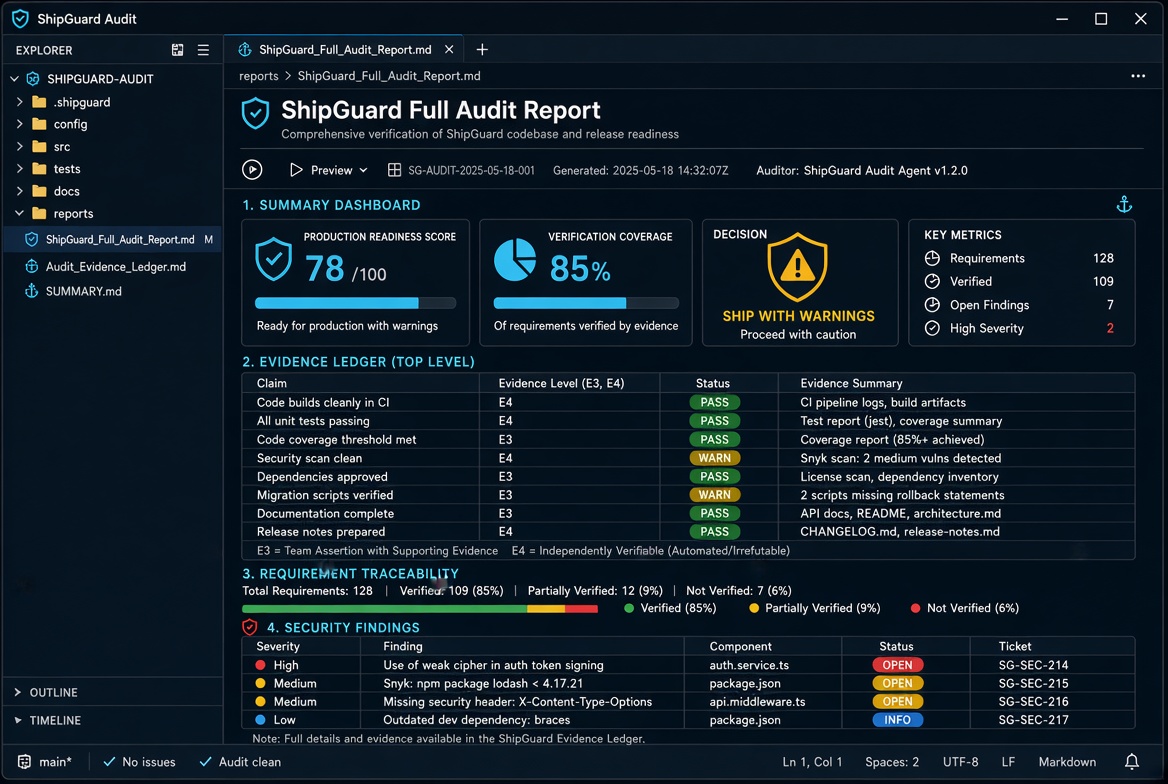Click the SHIPGUARD-AUDIT root workspace icon
Screen dimensions: 1168x784
click(x=33, y=79)
